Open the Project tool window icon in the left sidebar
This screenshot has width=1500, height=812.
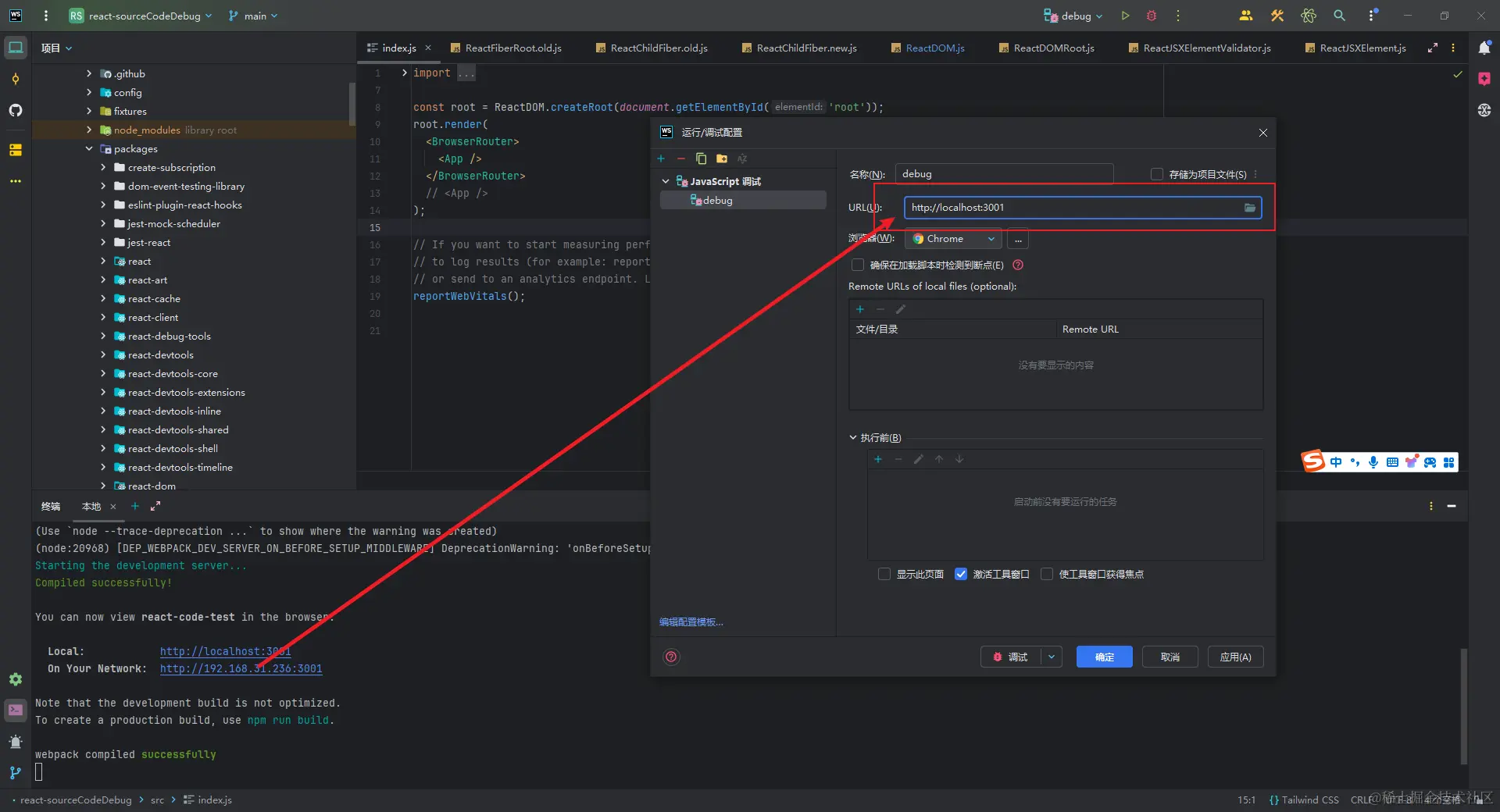tap(16, 48)
